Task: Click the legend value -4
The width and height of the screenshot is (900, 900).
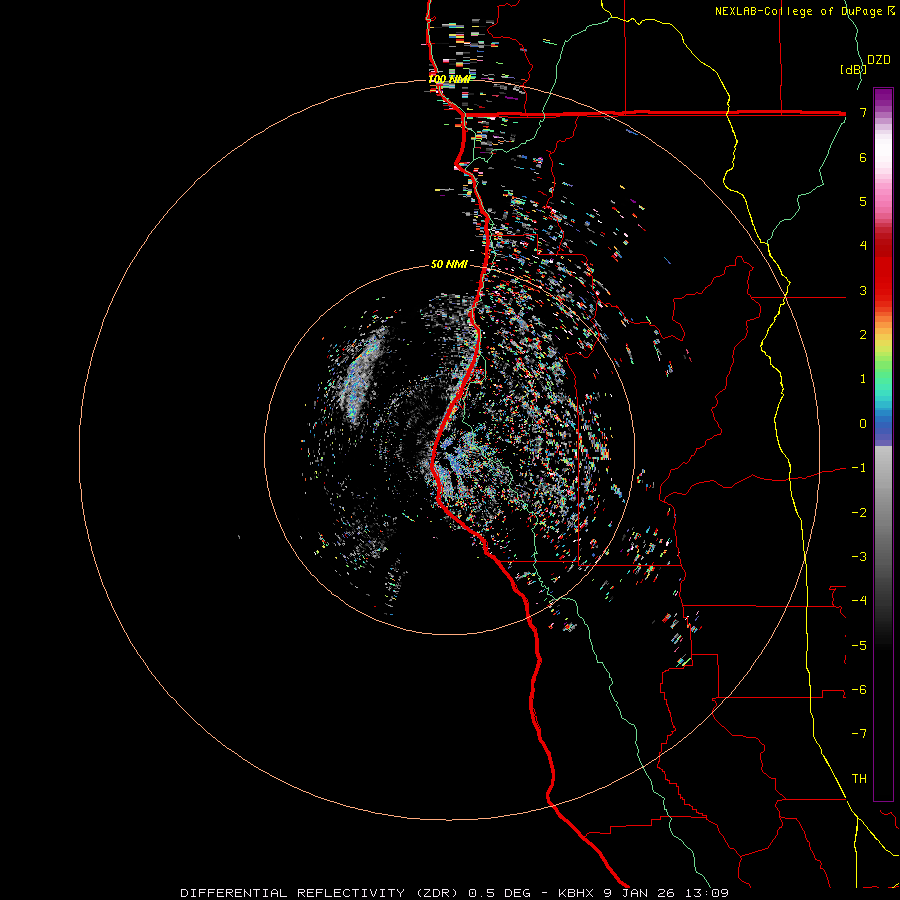Action: (x=859, y=600)
